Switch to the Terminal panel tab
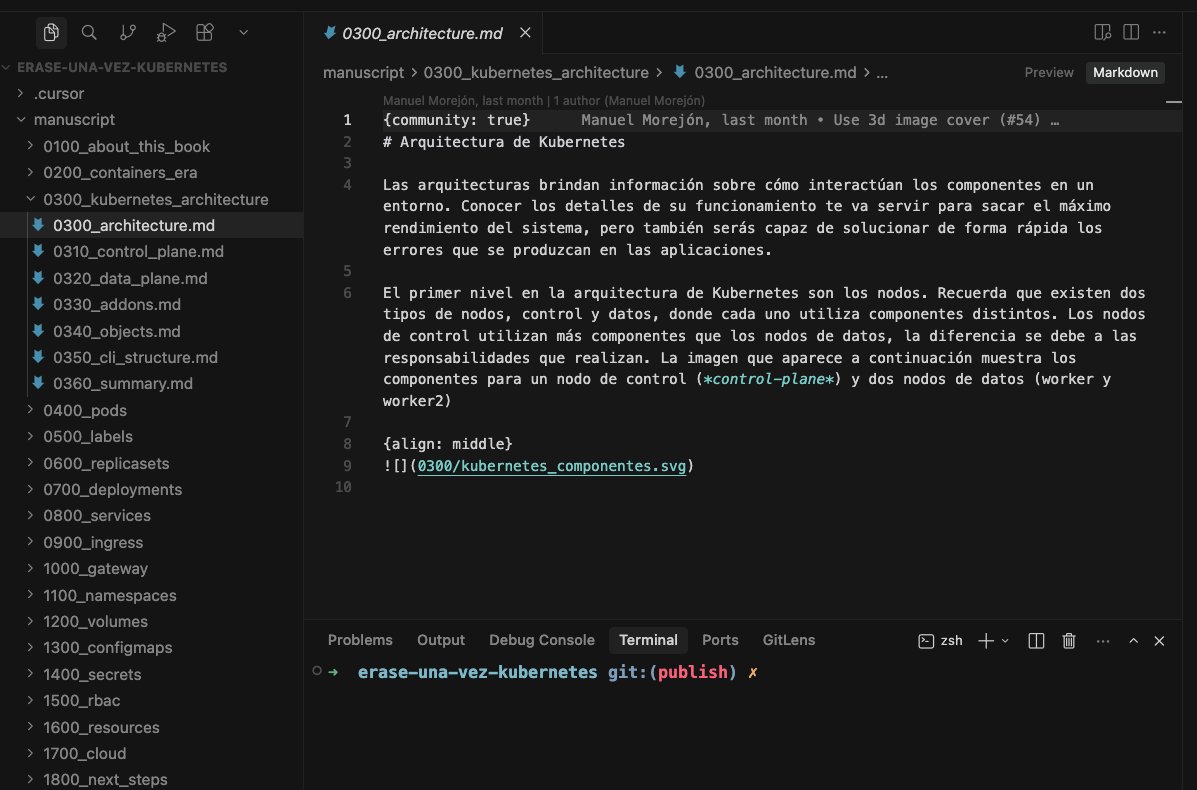The width and height of the screenshot is (1197, 790). coord(648,640)
